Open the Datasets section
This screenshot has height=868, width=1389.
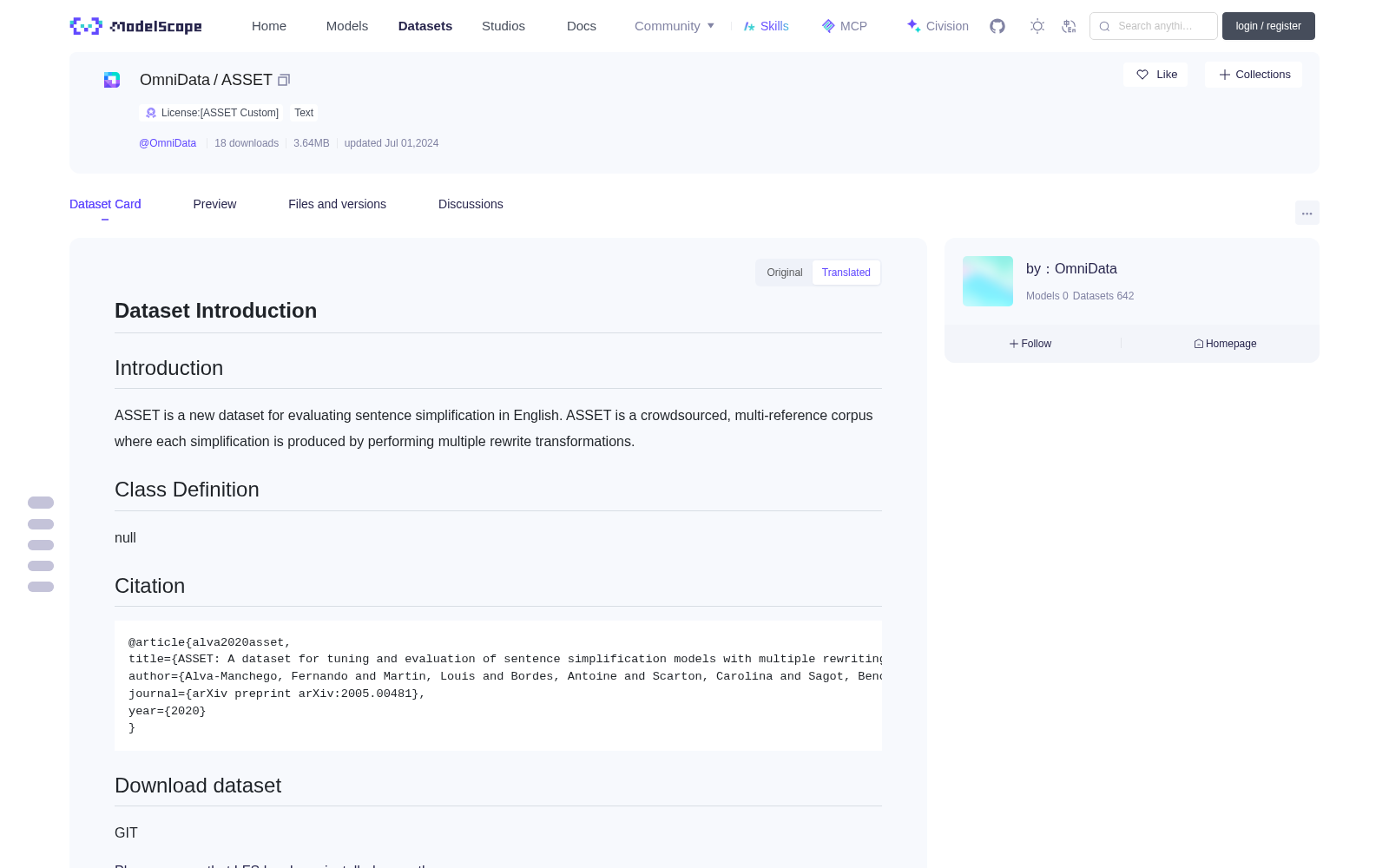[425, 26]
